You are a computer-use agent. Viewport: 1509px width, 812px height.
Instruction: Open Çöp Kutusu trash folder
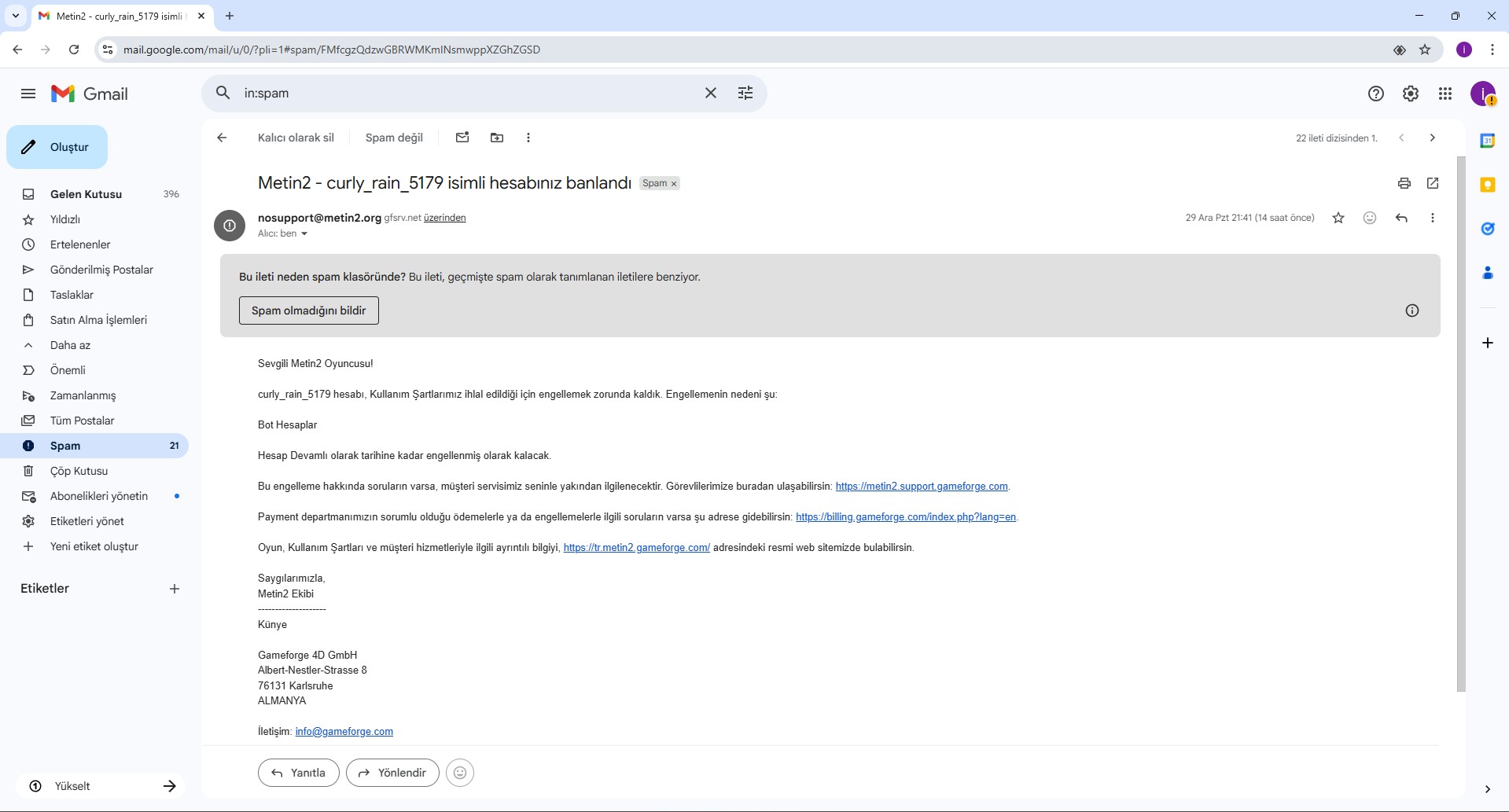pyautogui.click(x=94, y=471)
